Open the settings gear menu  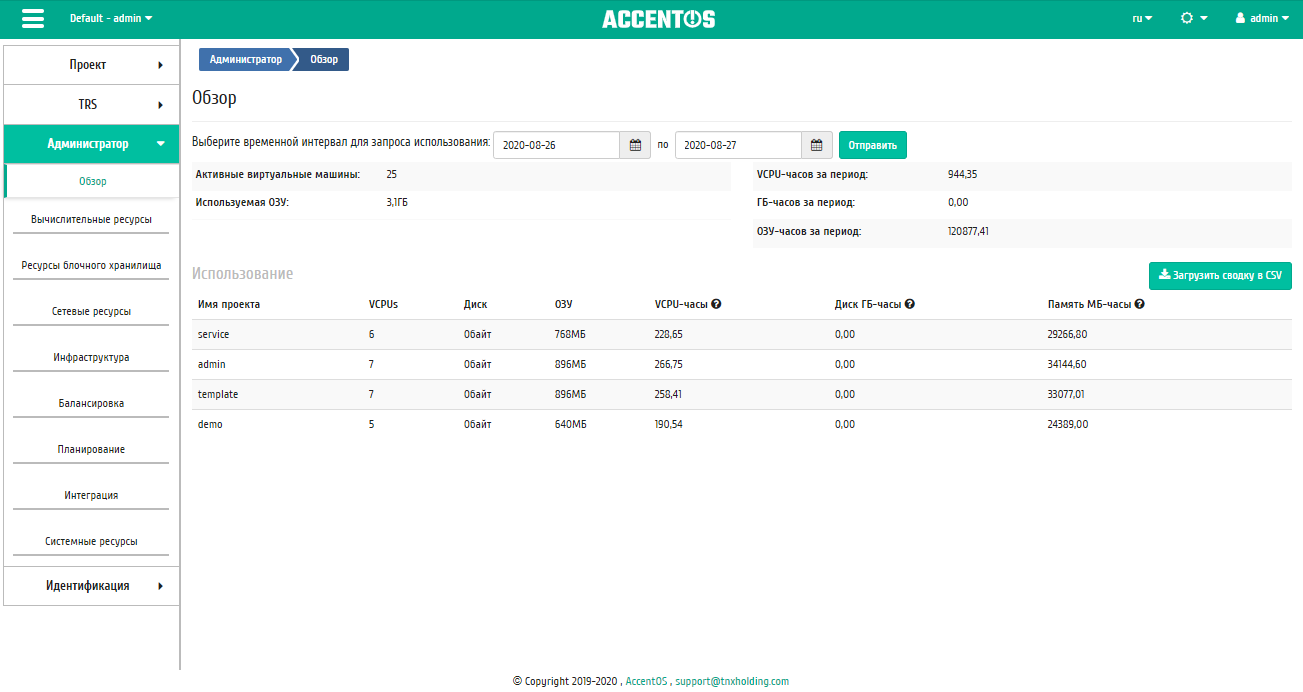(1193, 18)
